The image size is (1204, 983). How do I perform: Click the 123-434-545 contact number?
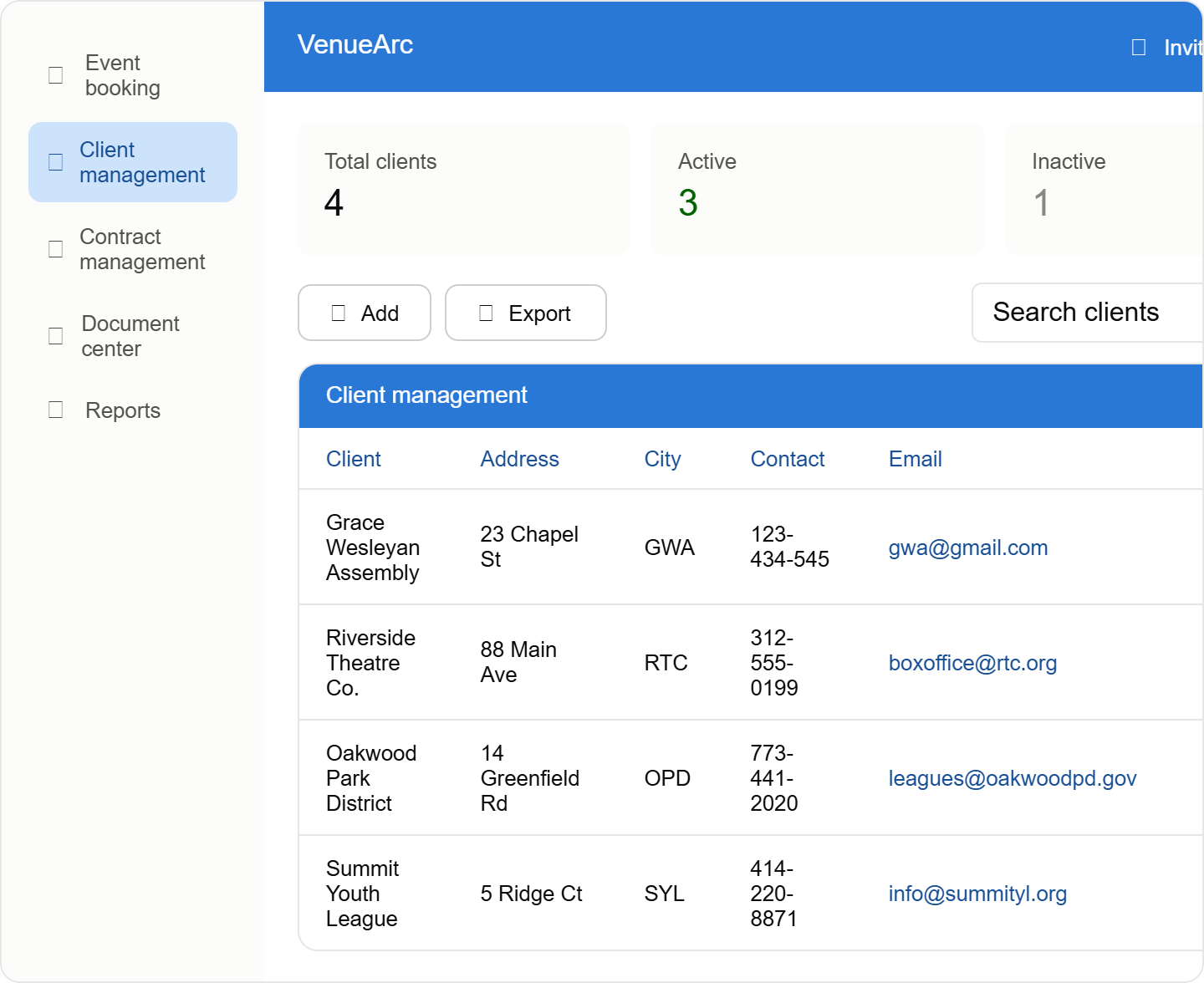[790, 547]
